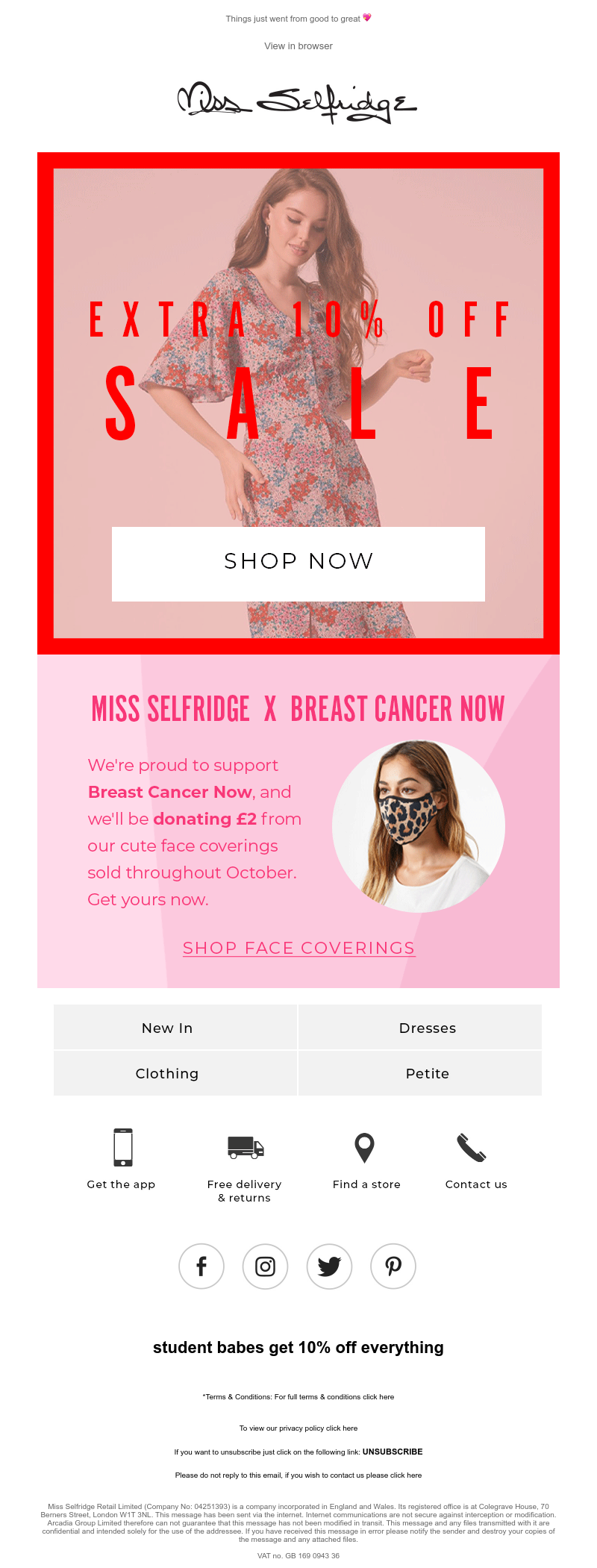Open the Instagram icon link
The width and height of the screenshot is (597, 1568).
click(266, 1266)
